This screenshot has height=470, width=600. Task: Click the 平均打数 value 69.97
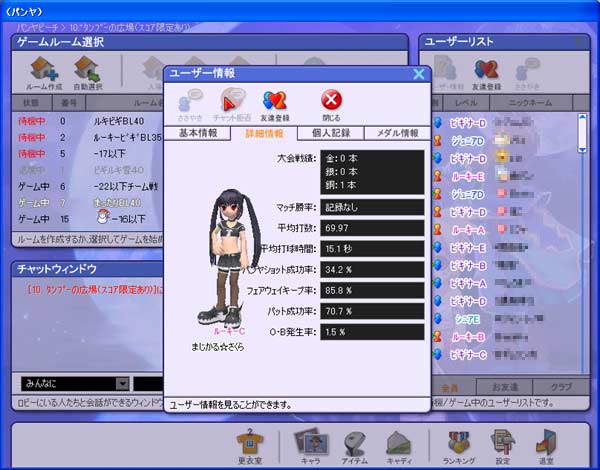[372, 228]
